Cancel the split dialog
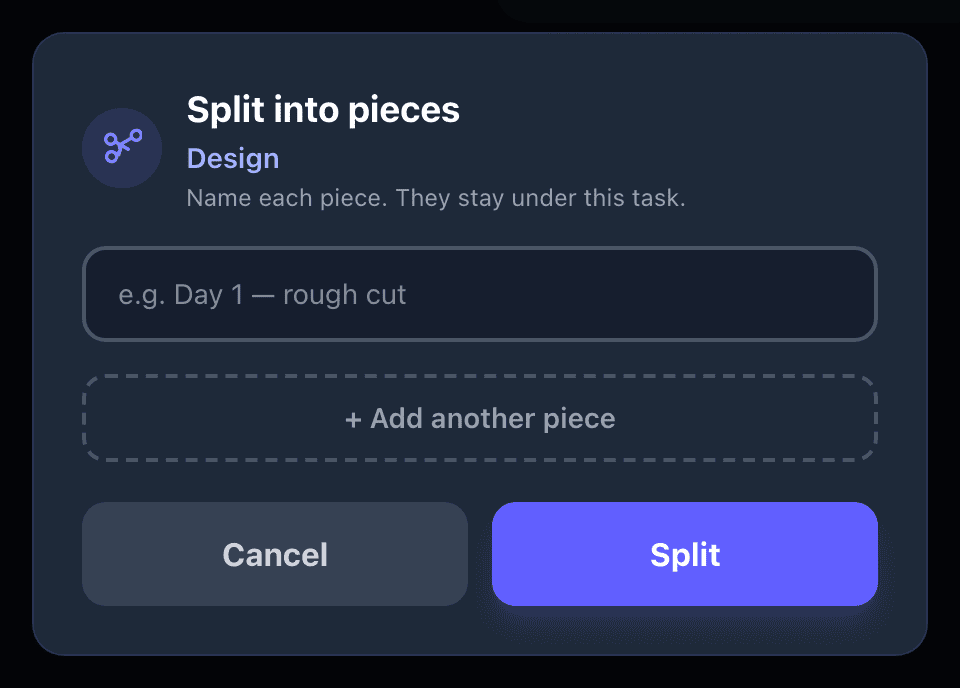The image size is (960, 688). pos(275,554)
